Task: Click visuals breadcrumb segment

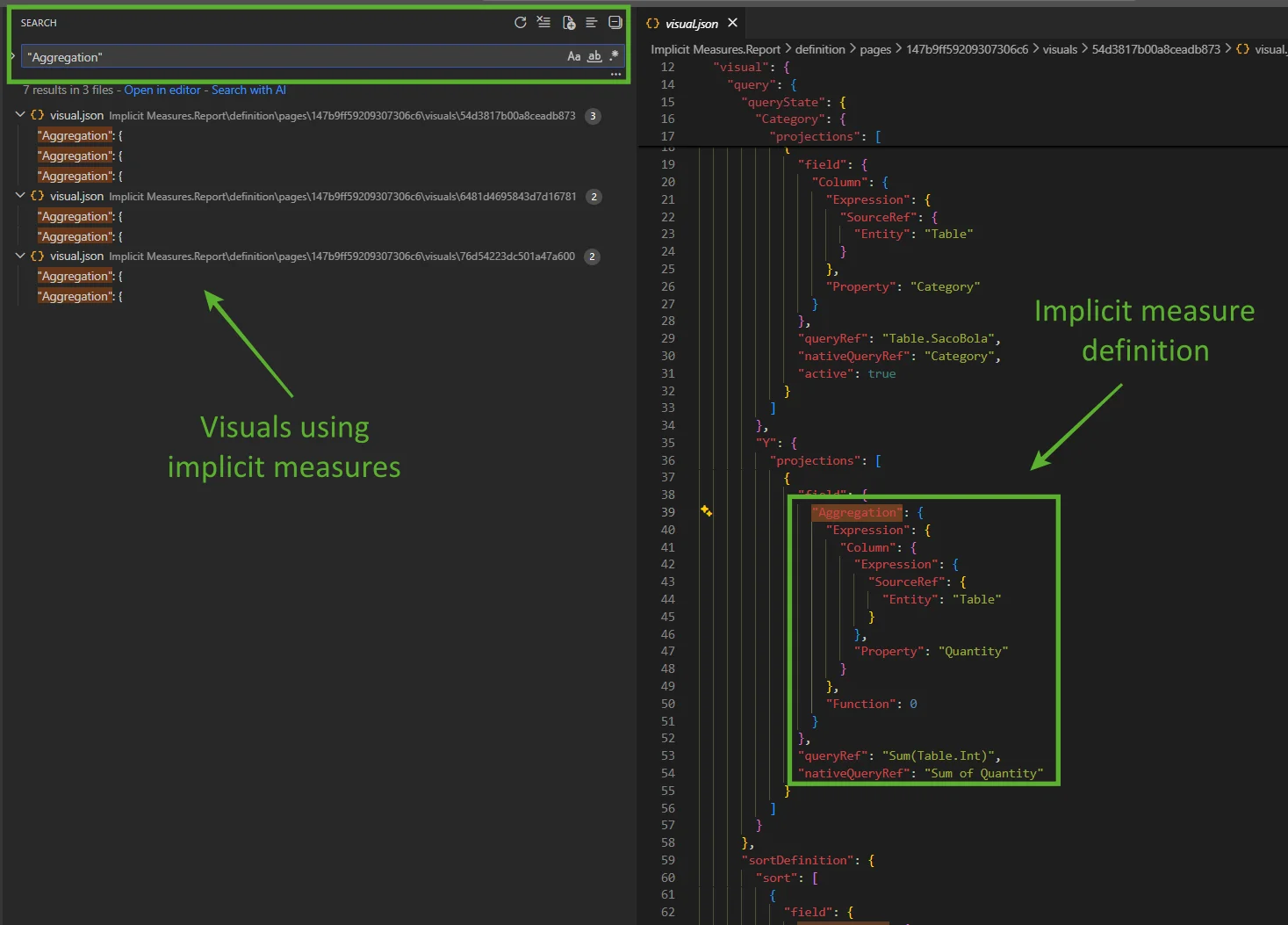Action: [1060, 49]
